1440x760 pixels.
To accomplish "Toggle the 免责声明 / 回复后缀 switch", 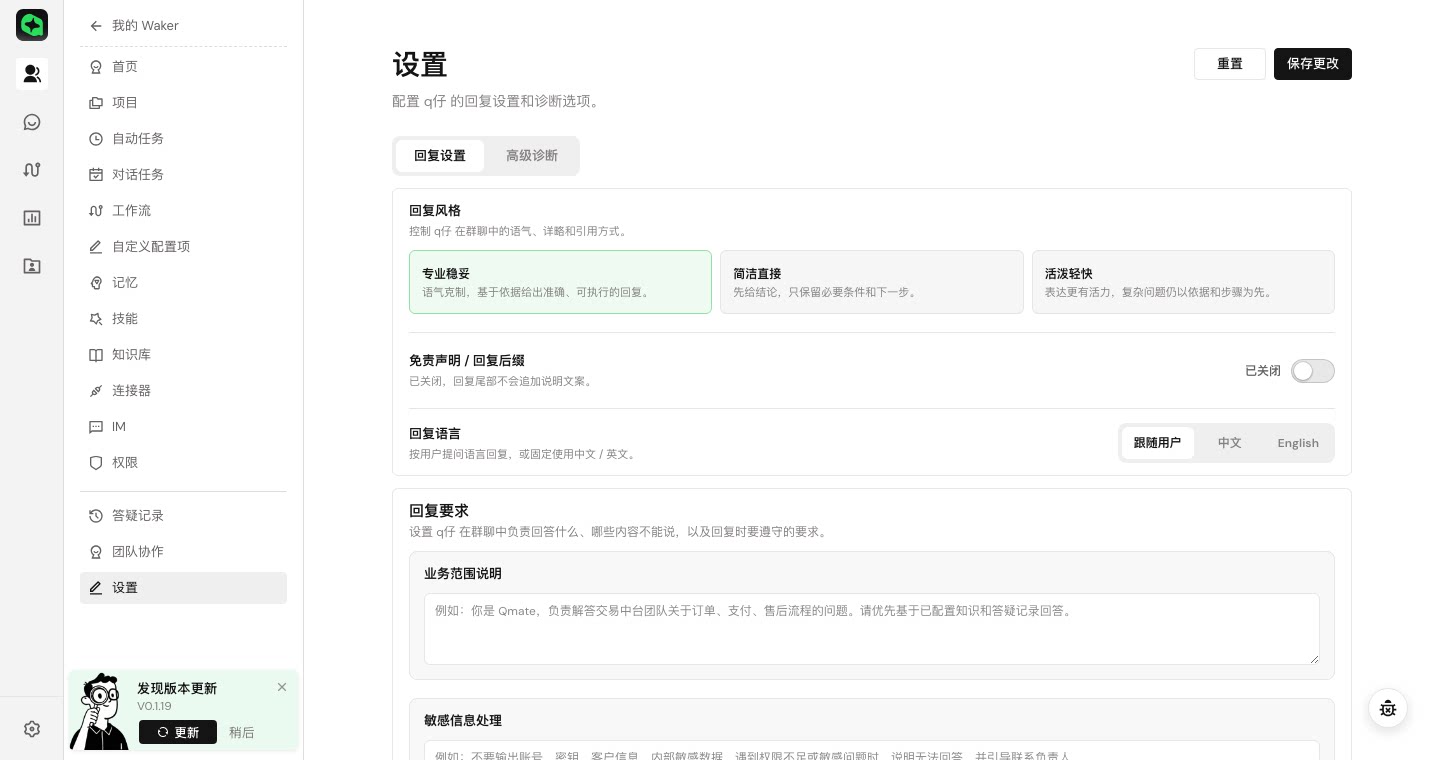I will click(x=1313, y=371).
